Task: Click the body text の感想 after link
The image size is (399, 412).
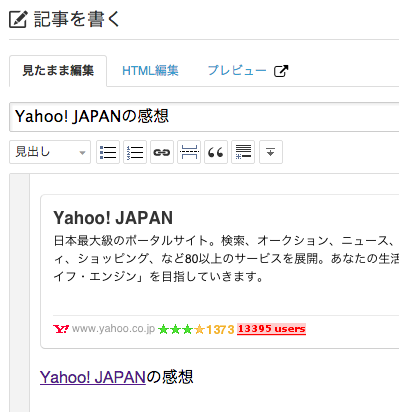Action: point(170,377)
